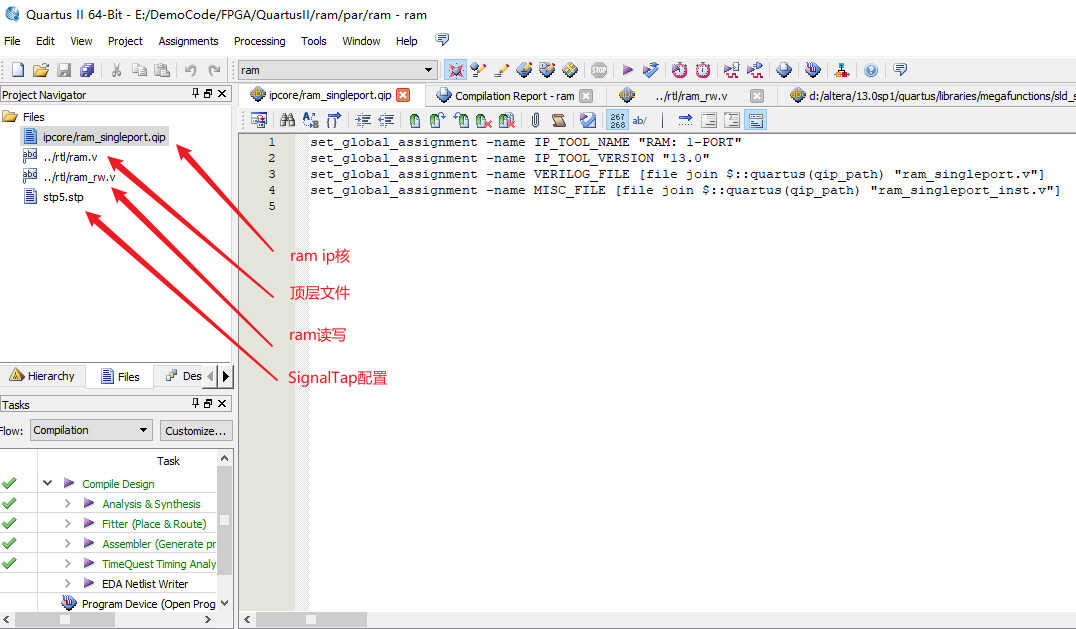The image size is (1076, 629).
Task: Close the Tasks panel
Action: pyautogui.click(x=222, y=403)
